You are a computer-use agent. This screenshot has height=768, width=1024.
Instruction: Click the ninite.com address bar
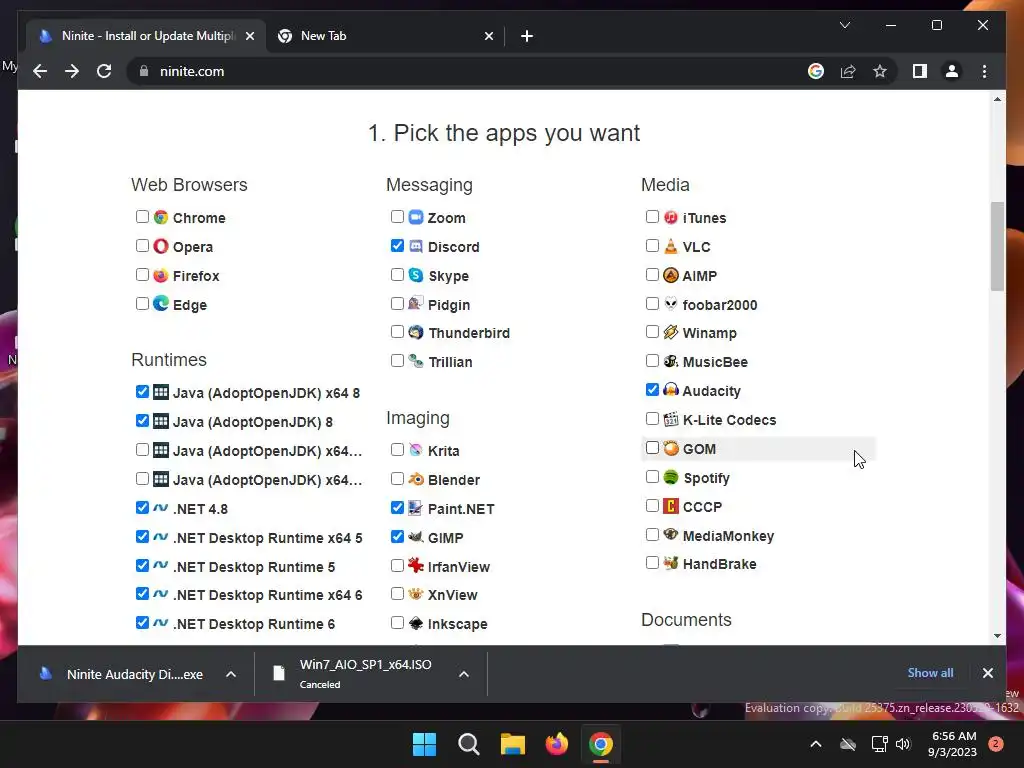point(464,71)
